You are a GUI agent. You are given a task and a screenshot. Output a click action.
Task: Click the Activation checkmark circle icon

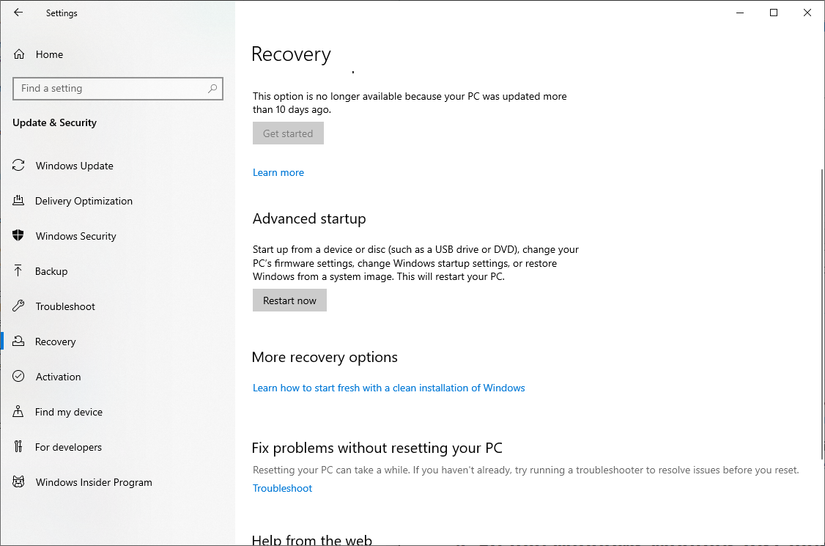click(x=18, y=377)
